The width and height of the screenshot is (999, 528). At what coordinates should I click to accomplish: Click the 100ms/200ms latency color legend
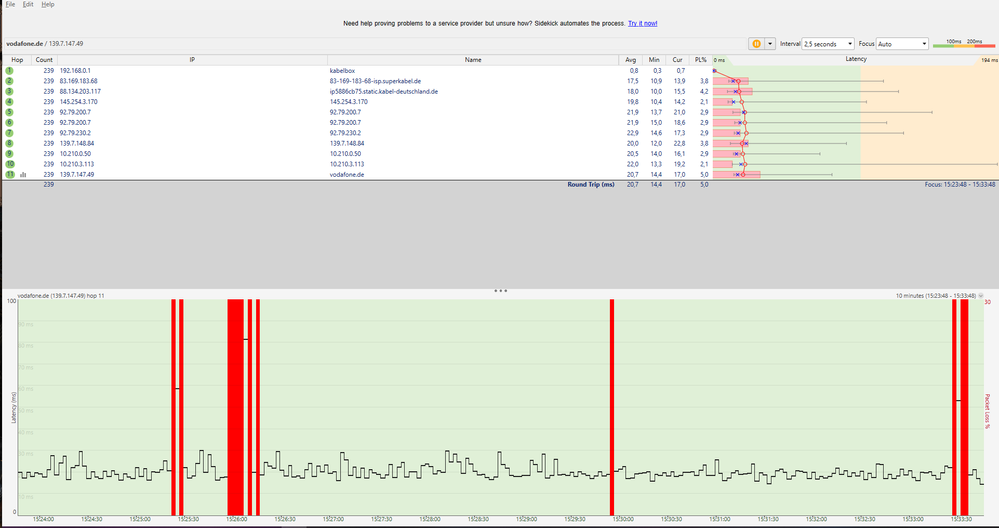964,43
